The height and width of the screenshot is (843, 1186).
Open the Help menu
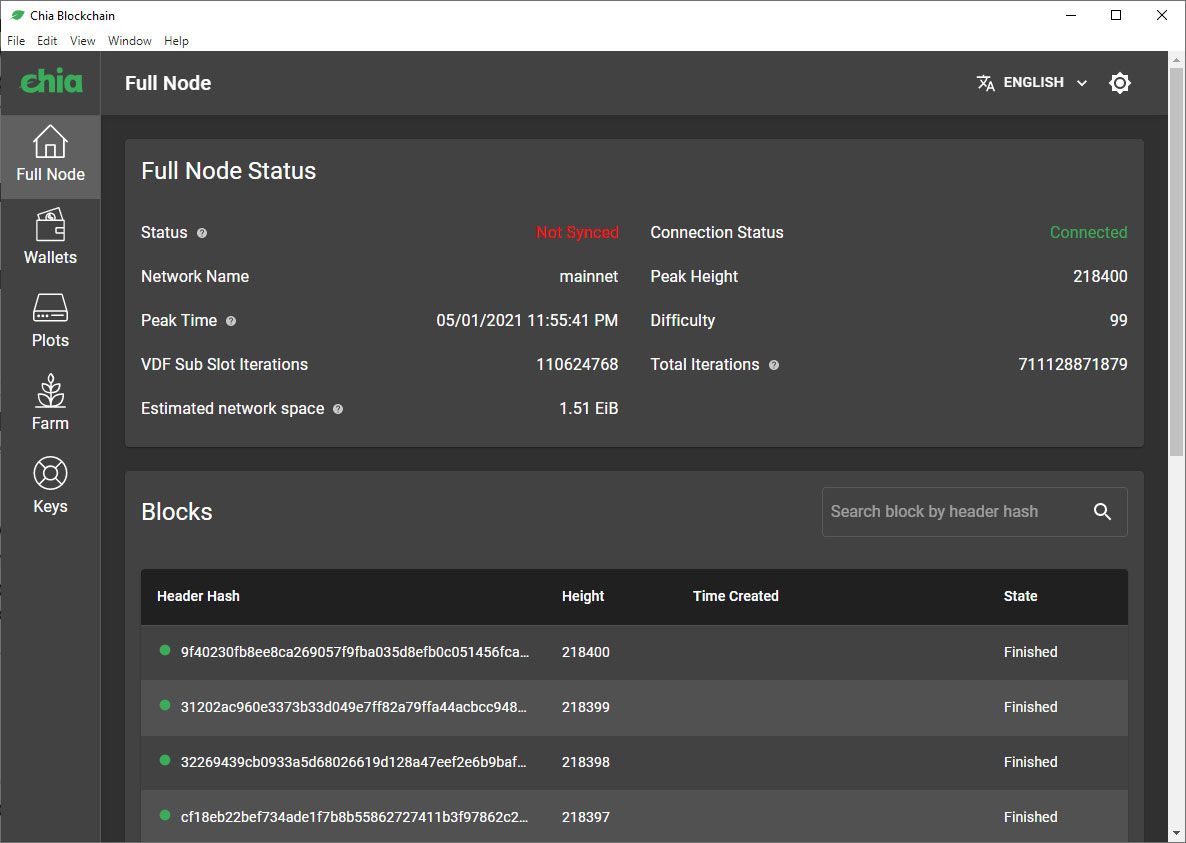pyautogui.click(x=176, y=41)
